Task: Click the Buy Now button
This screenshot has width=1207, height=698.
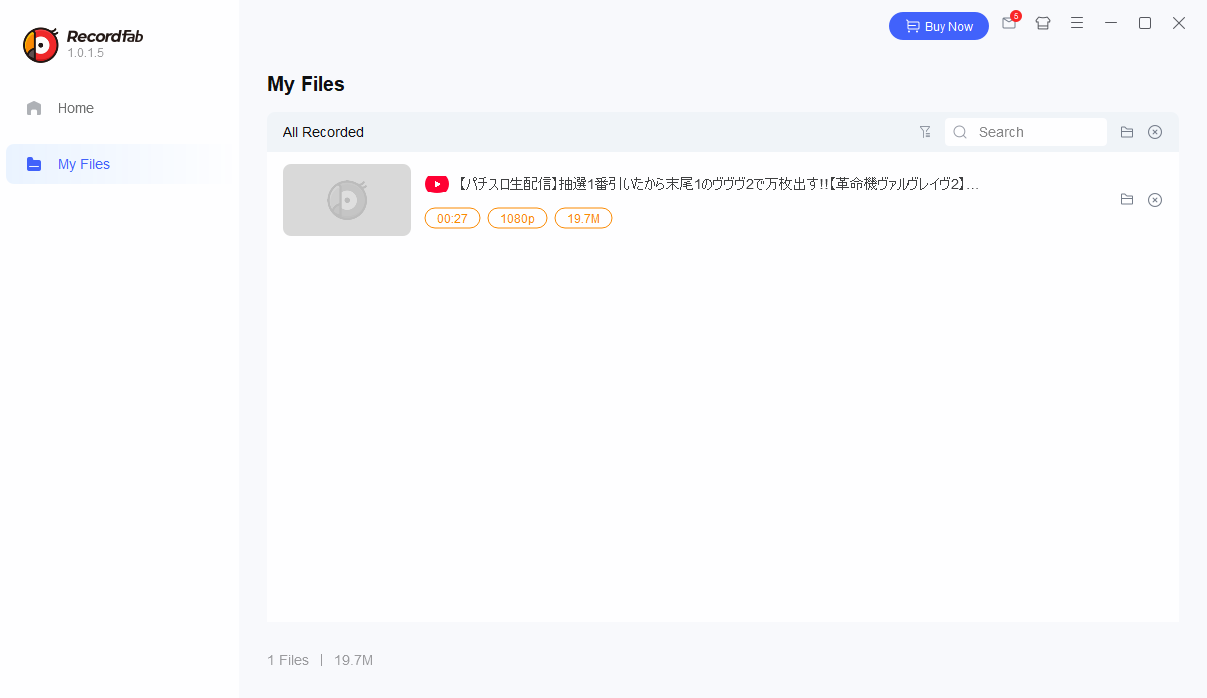Action: click(938, 26)
